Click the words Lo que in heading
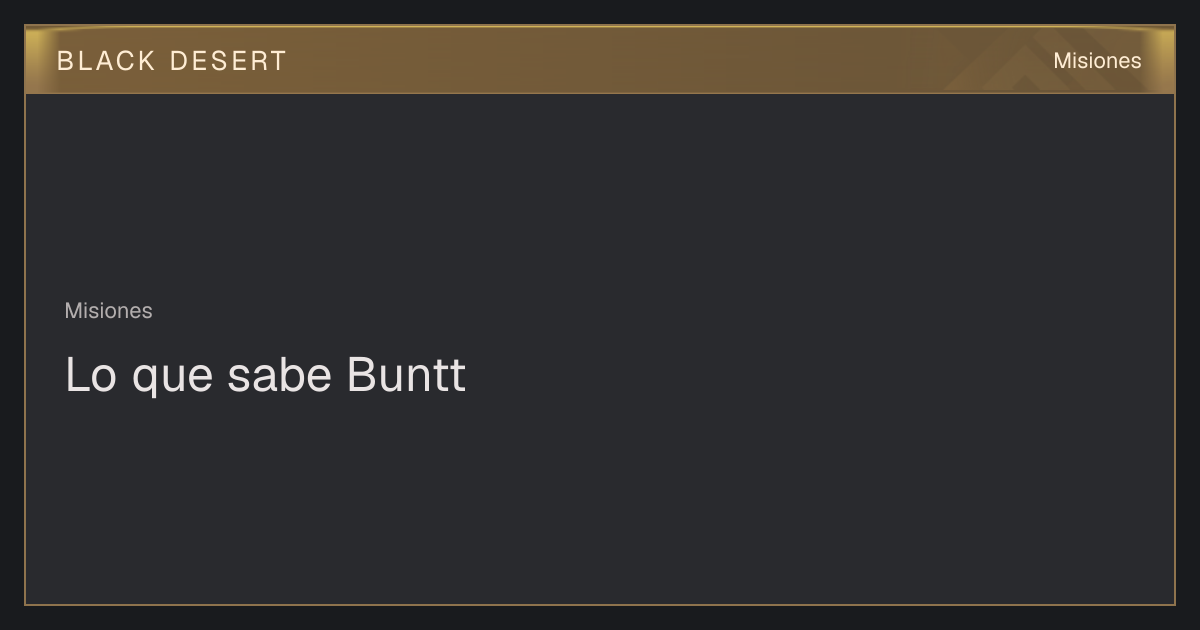This screenshot has height=630, width=1200. click(x=139, y=377)
